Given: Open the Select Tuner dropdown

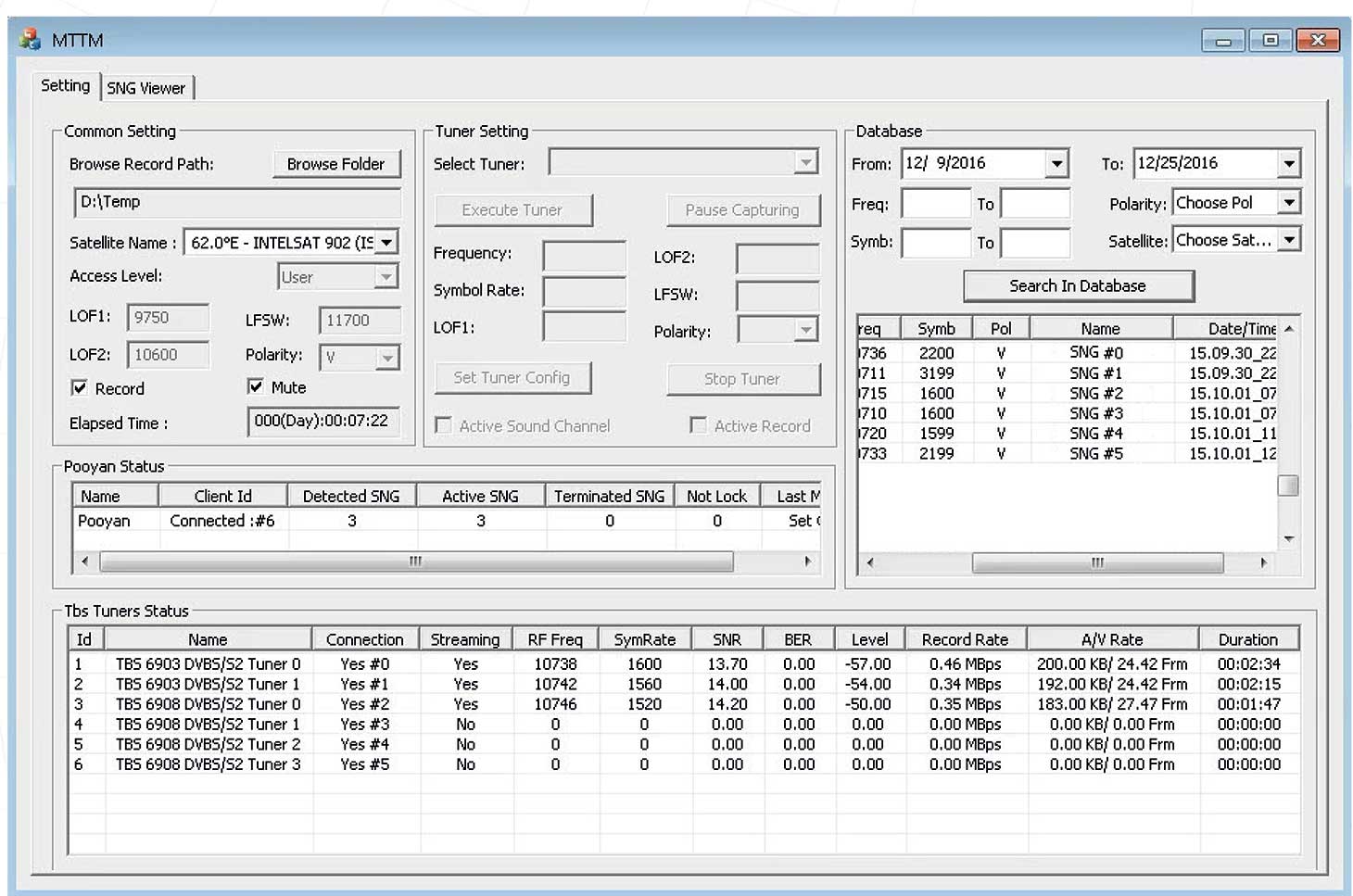Looking at the screenshot, I should tap(806, 162).
